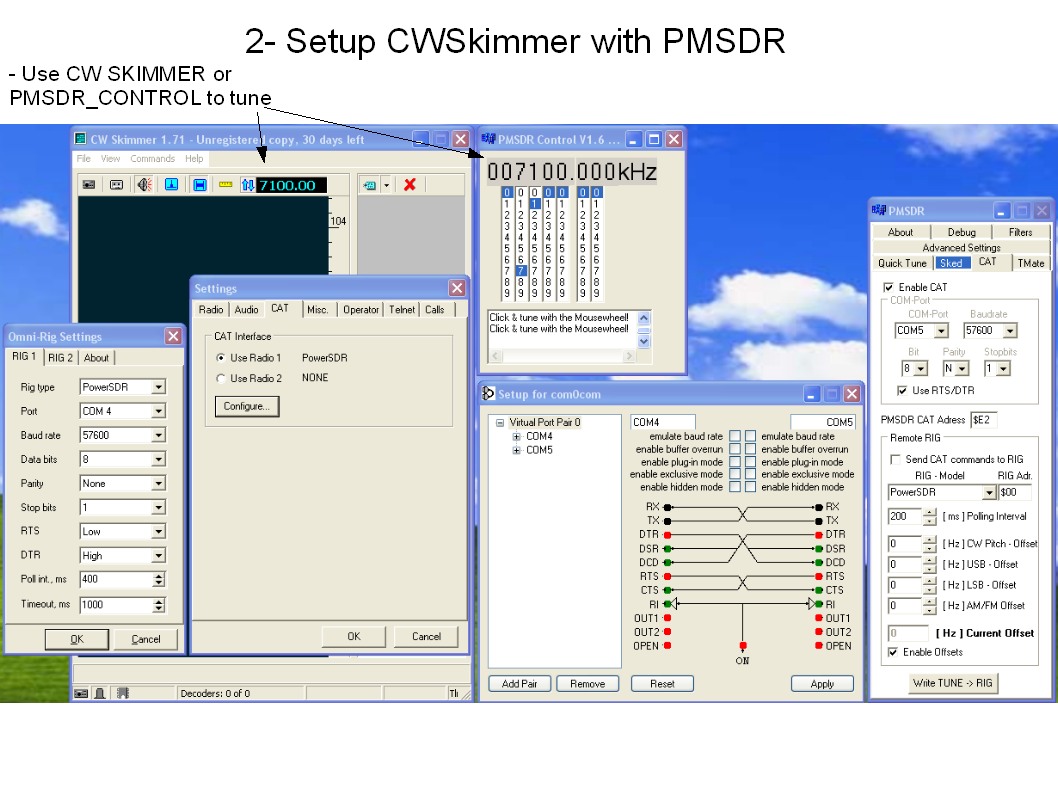Open the Baud rate dropdown in Omni-Rig

click(158, 435)
